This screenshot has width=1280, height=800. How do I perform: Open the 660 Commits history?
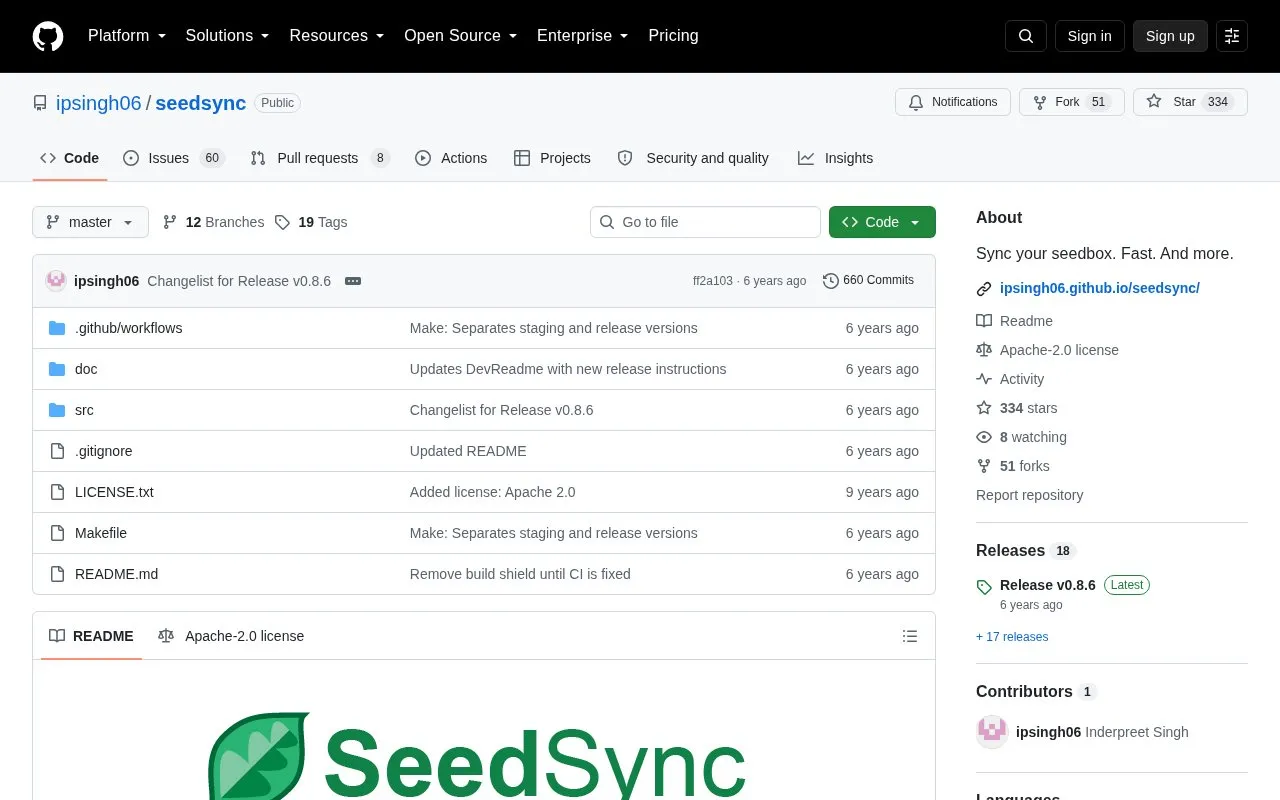tap(868, 281)
